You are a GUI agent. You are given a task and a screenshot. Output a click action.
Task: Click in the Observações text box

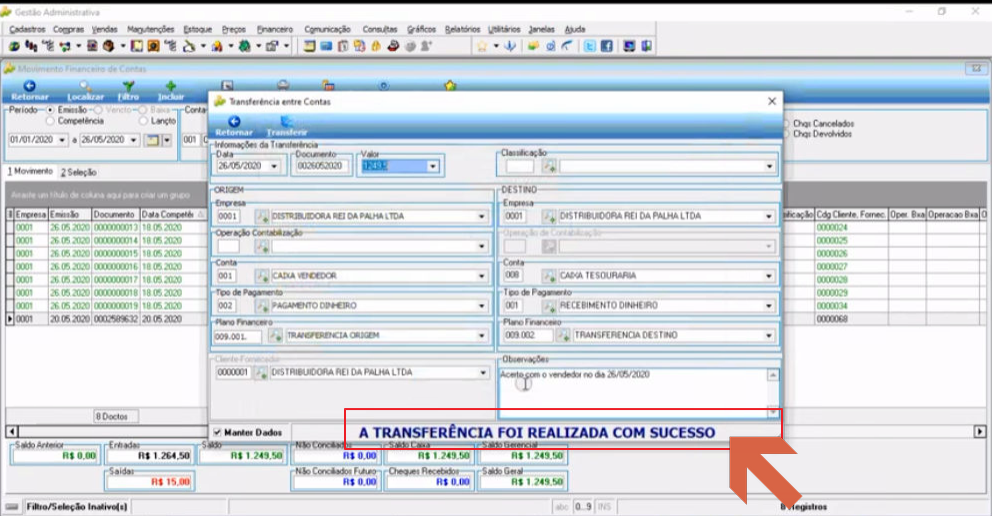coord(633,392)
